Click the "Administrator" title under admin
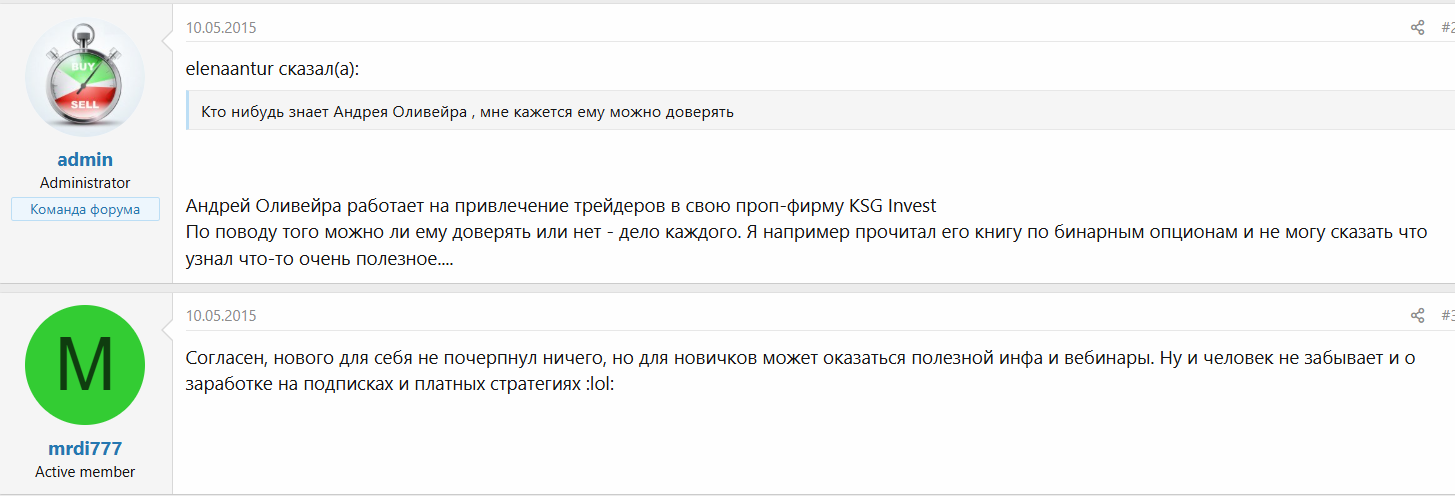 (x=85, y=183)
